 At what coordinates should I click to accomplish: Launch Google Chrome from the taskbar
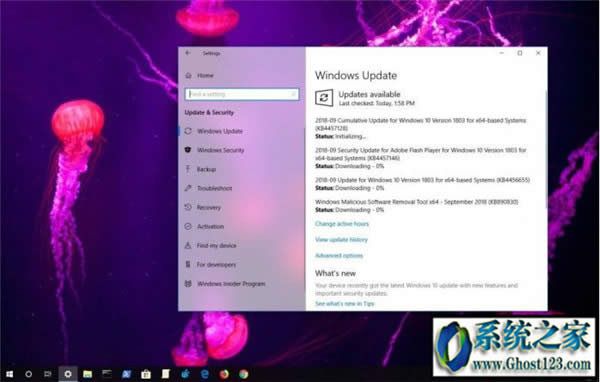pyautogui.click(x=244, y=374)
